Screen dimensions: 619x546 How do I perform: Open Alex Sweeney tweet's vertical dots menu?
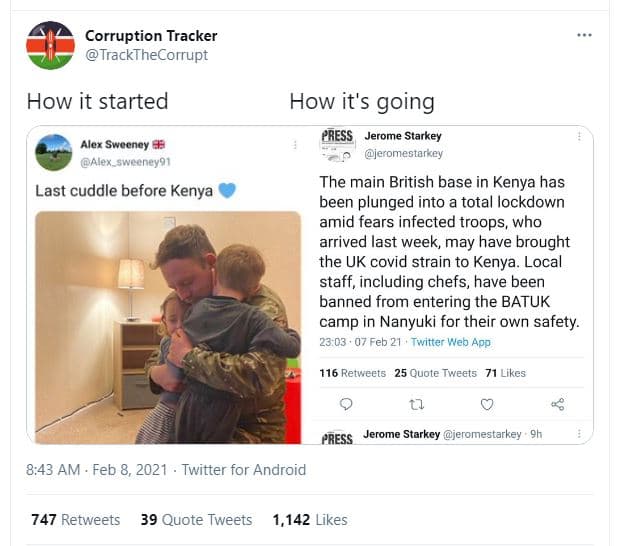click(294, 146)
